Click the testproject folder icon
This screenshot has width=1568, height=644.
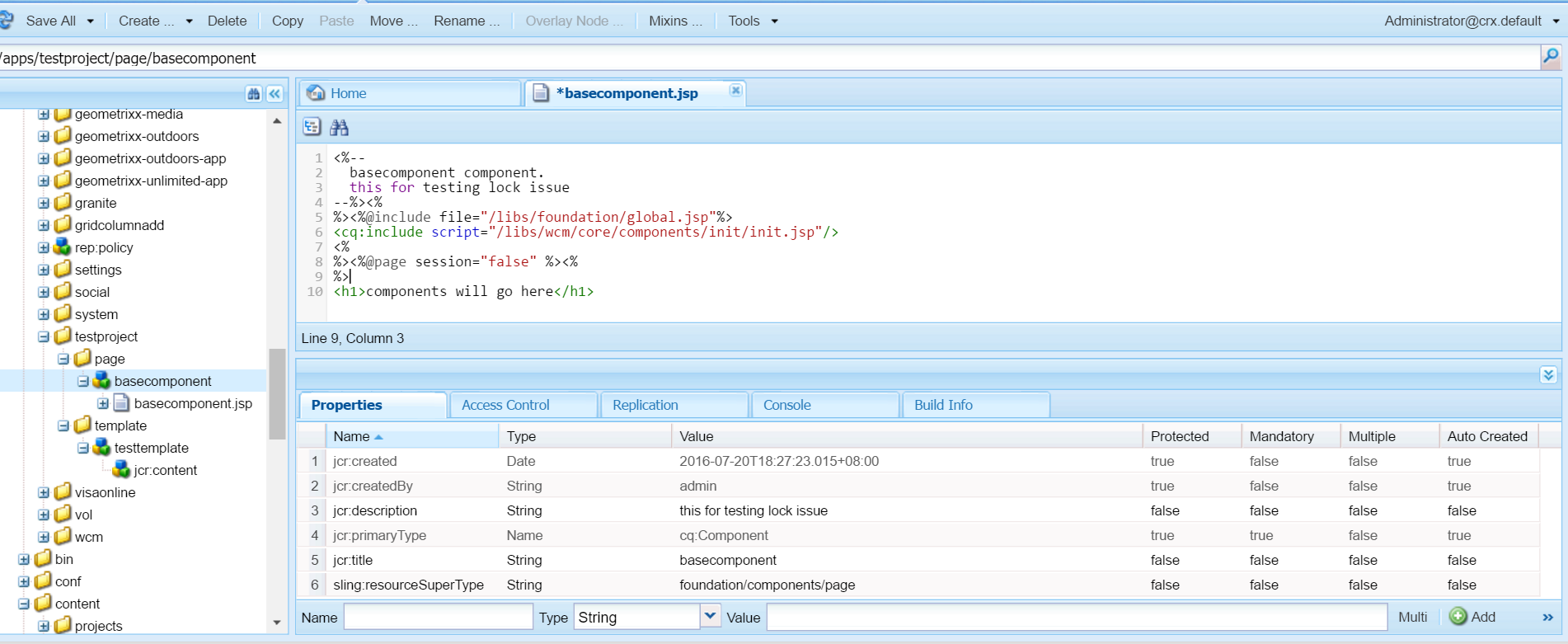coord(63,336)
